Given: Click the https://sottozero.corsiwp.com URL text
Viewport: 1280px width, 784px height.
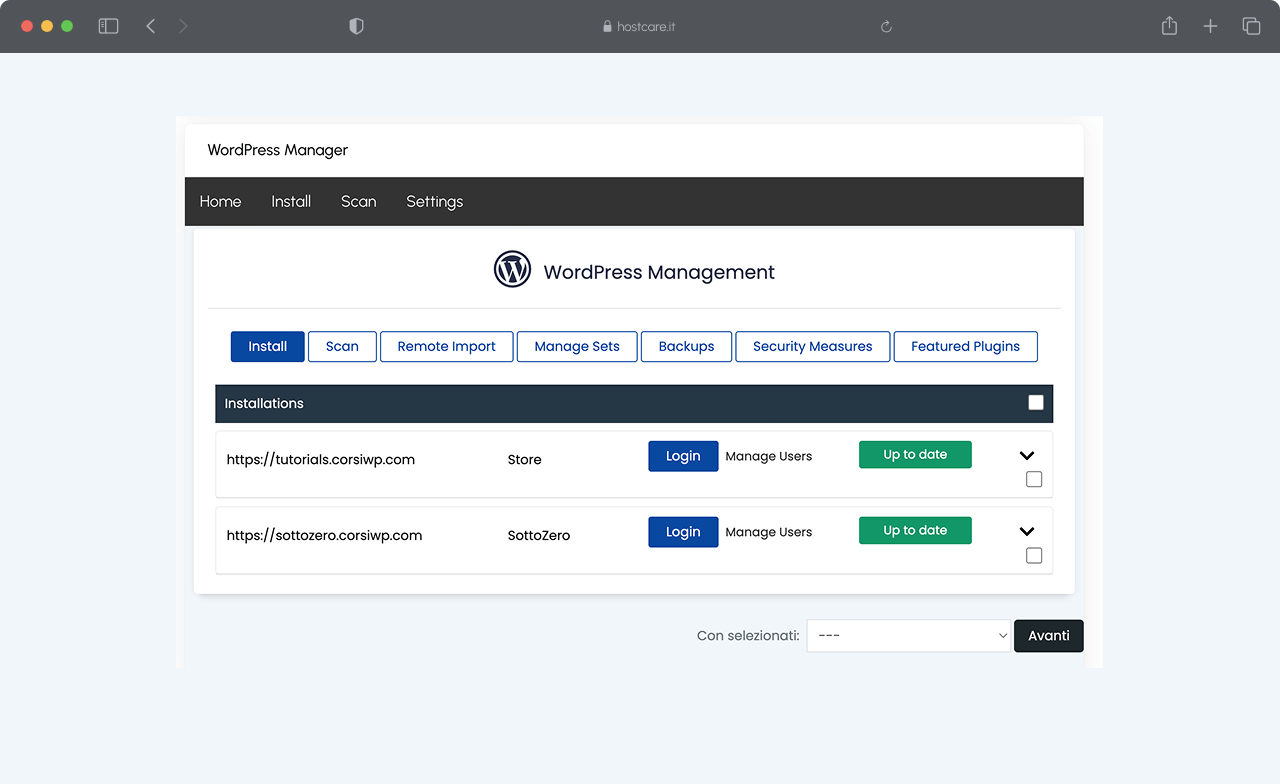Looking at the screenshot, I should (x=324, y=536).
